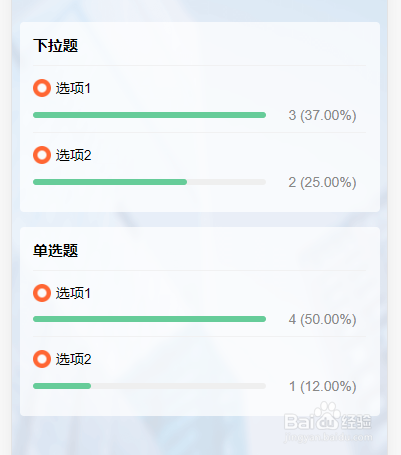Select 选项2 radio icon under 下拉题
This screenshot has height=455, width=401.
tap(42, 155)
